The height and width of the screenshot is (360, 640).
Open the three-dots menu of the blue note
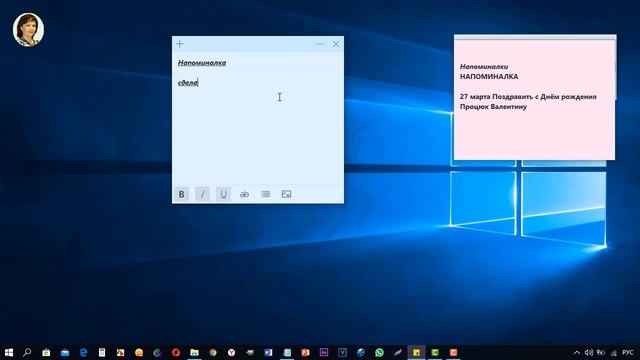(320, 44)
